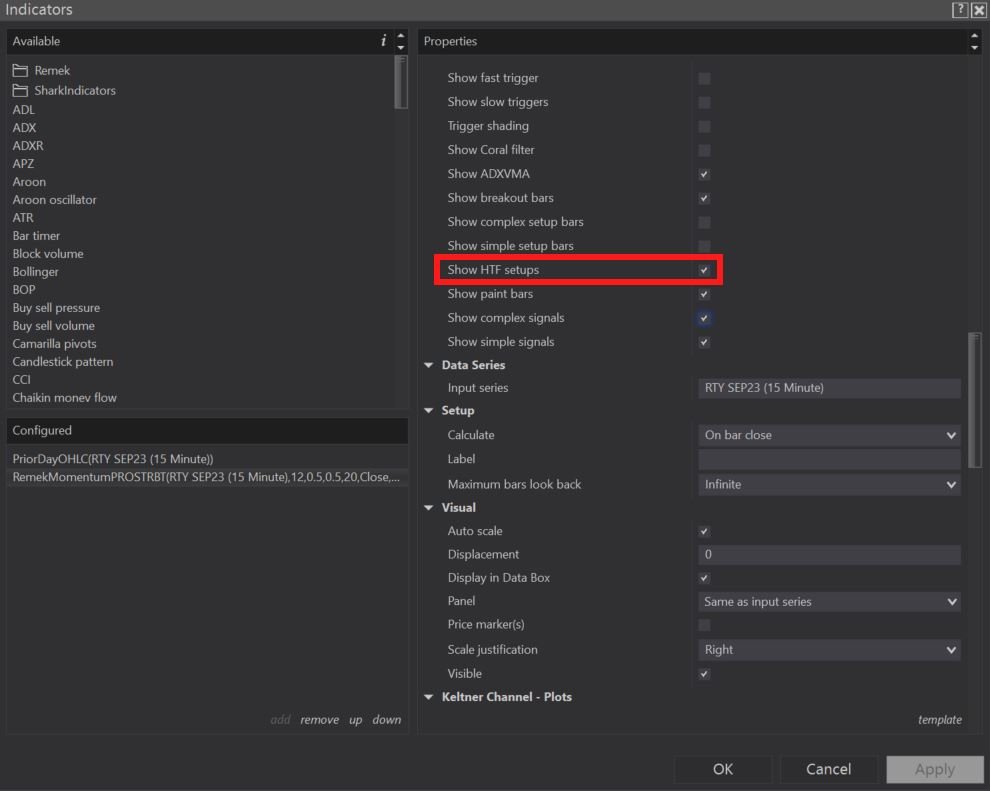The image size is (990, 791).
Task: Click the remove link
Action: [319, 720]
